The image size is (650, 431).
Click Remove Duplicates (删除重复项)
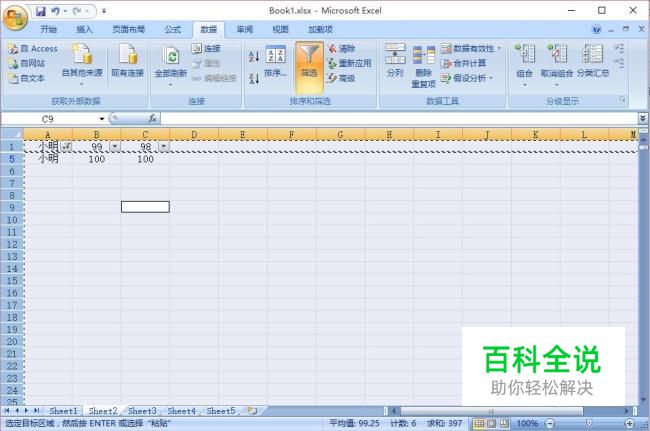(424, 66)
